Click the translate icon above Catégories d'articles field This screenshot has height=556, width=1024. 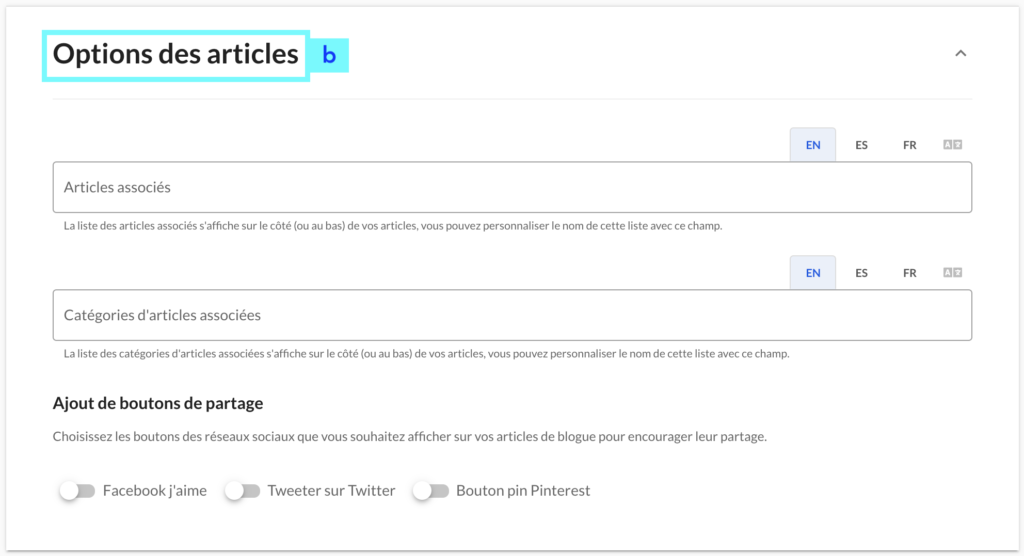pyautogui.click(x=952, y=272)
